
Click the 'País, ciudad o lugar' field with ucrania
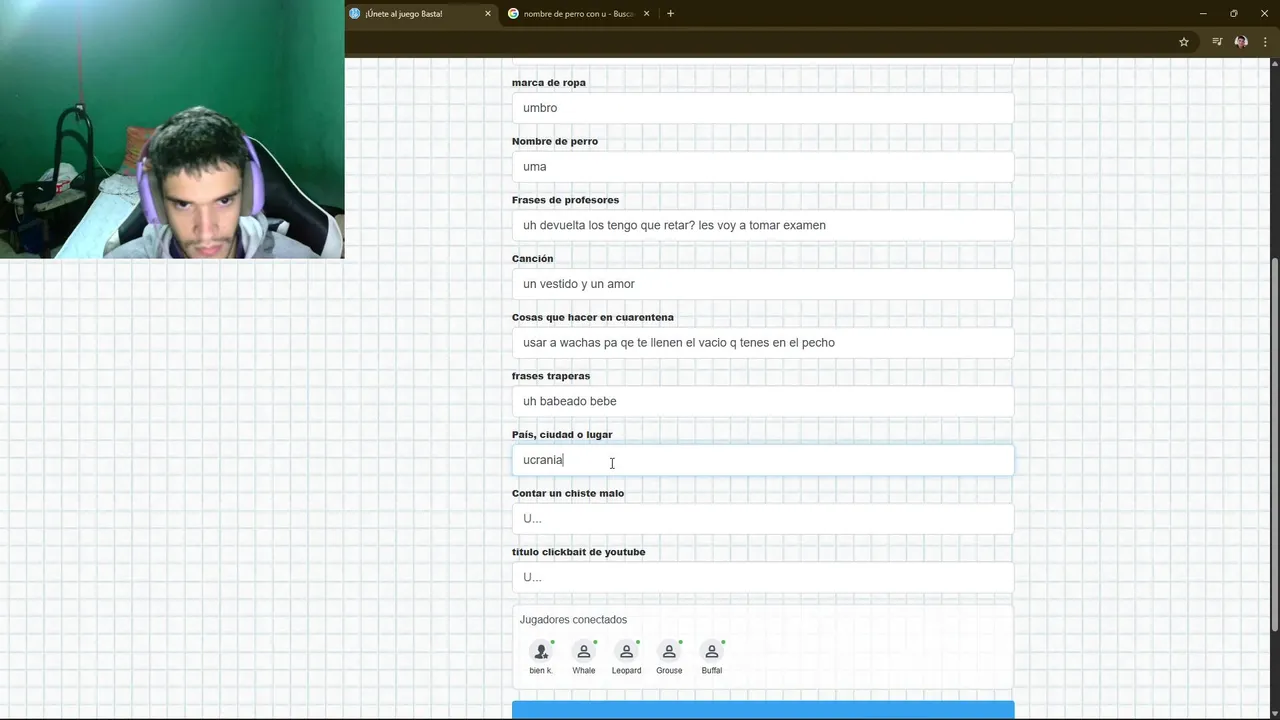763,460
